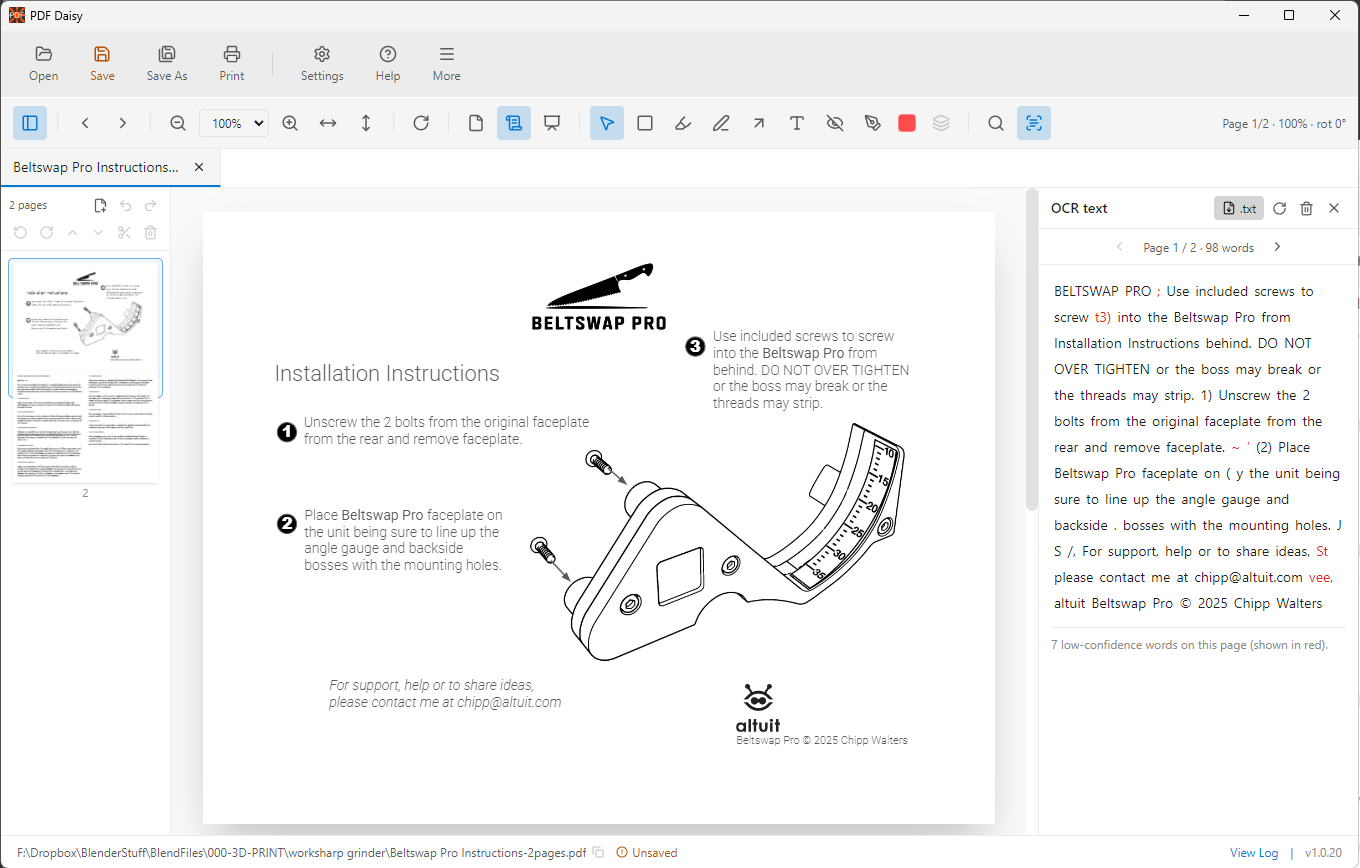Open the 100% zoom level dropdown
This screenshot has width=1360, height=868.
(234, 123)
